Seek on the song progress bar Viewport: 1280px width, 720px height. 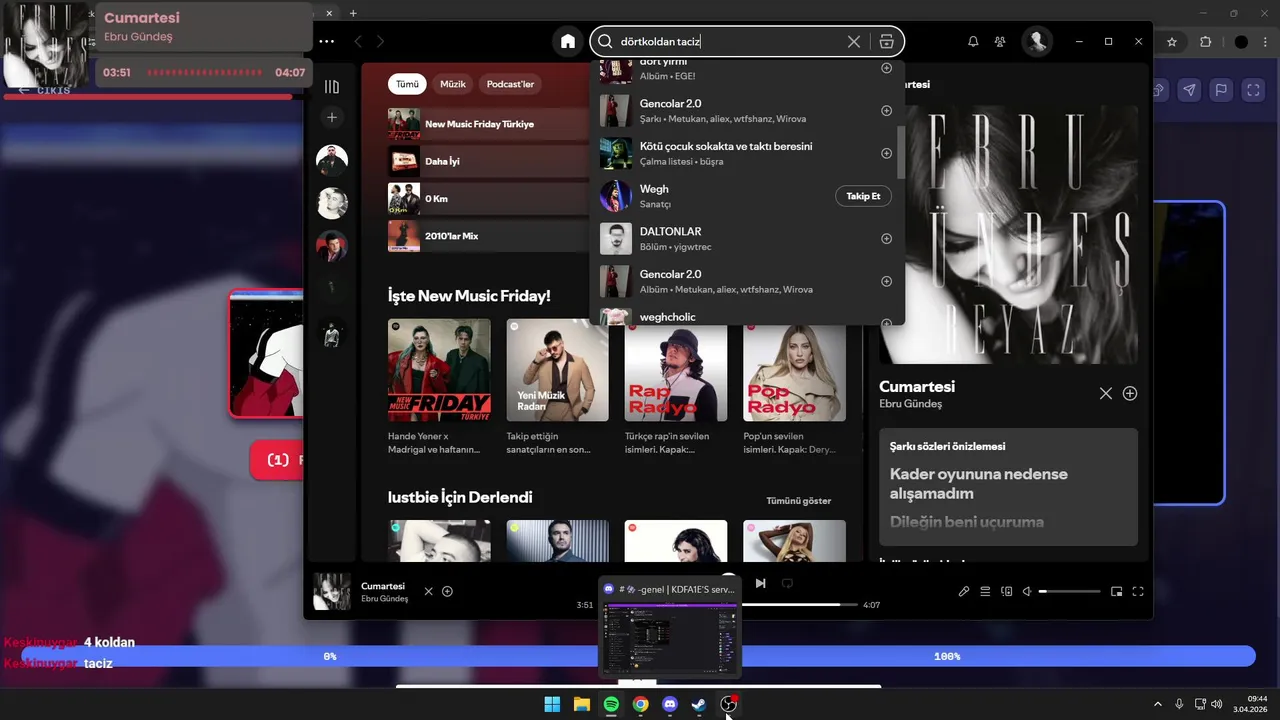(800, 604)
